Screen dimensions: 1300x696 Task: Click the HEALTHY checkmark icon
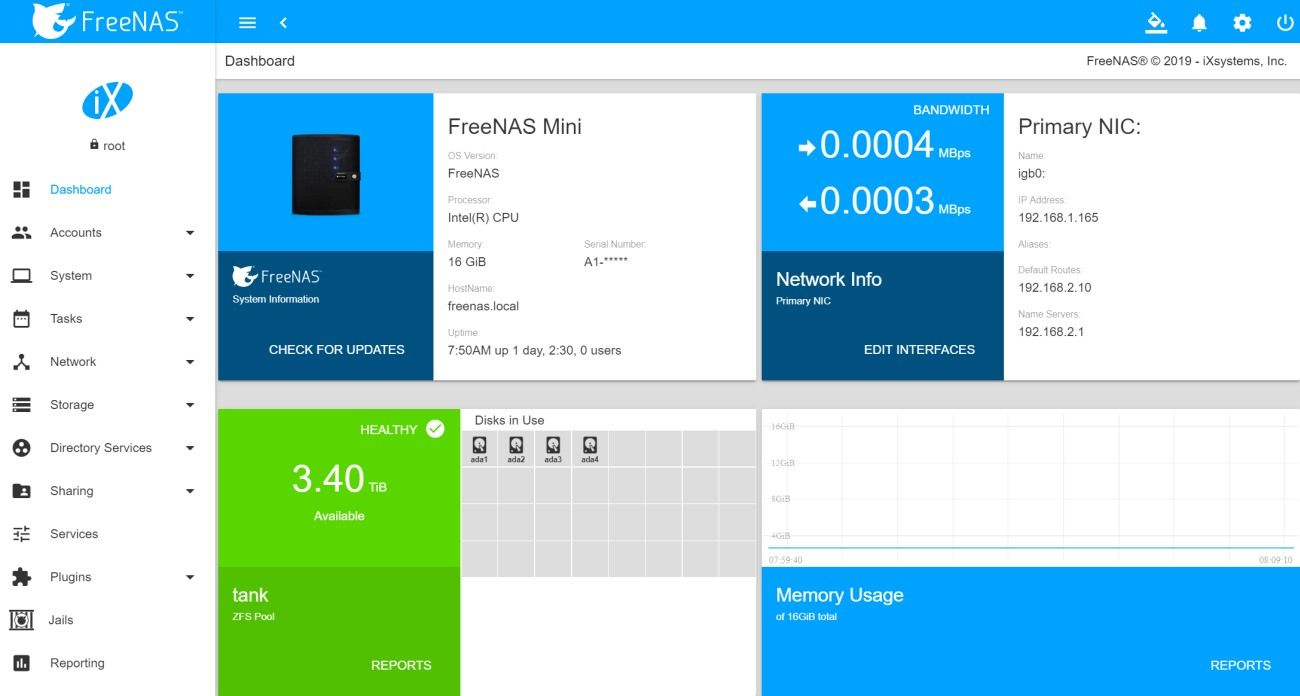pyautogui.click(x=435, y=429)
